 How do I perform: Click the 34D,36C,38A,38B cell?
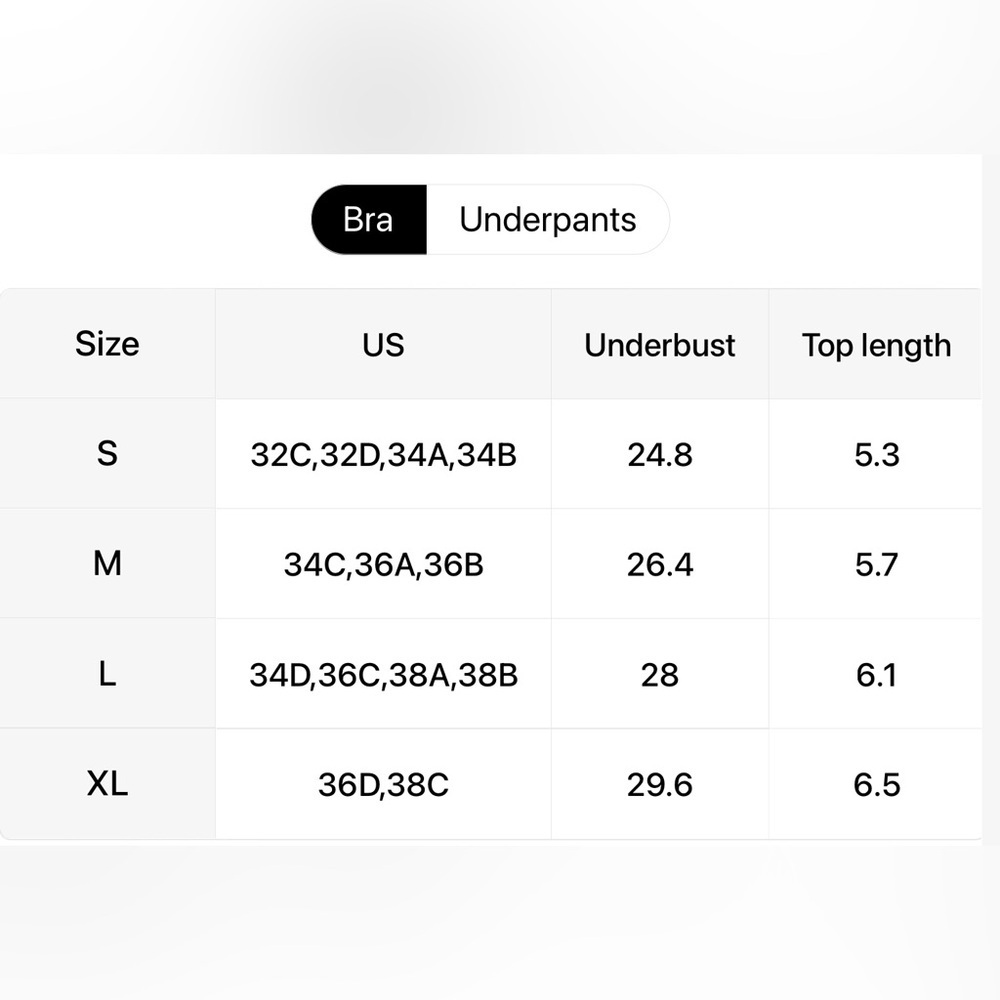(x=383, y=673)
